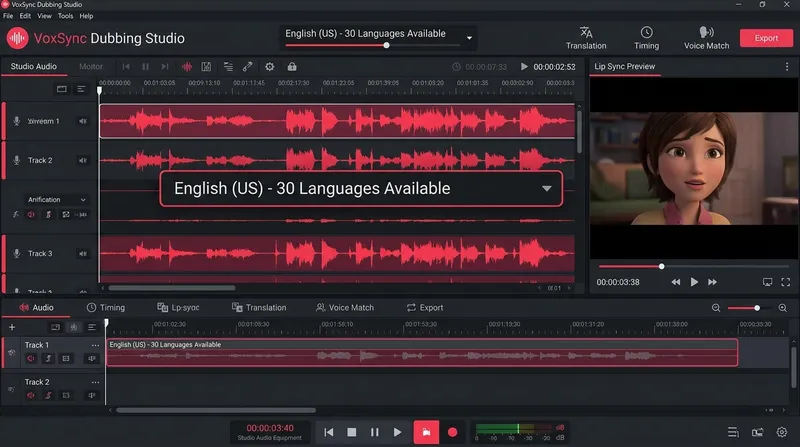The image size is (800, 447).
Task: Mute the upper Track 2 waveform track
Action: tap(83, 160)
